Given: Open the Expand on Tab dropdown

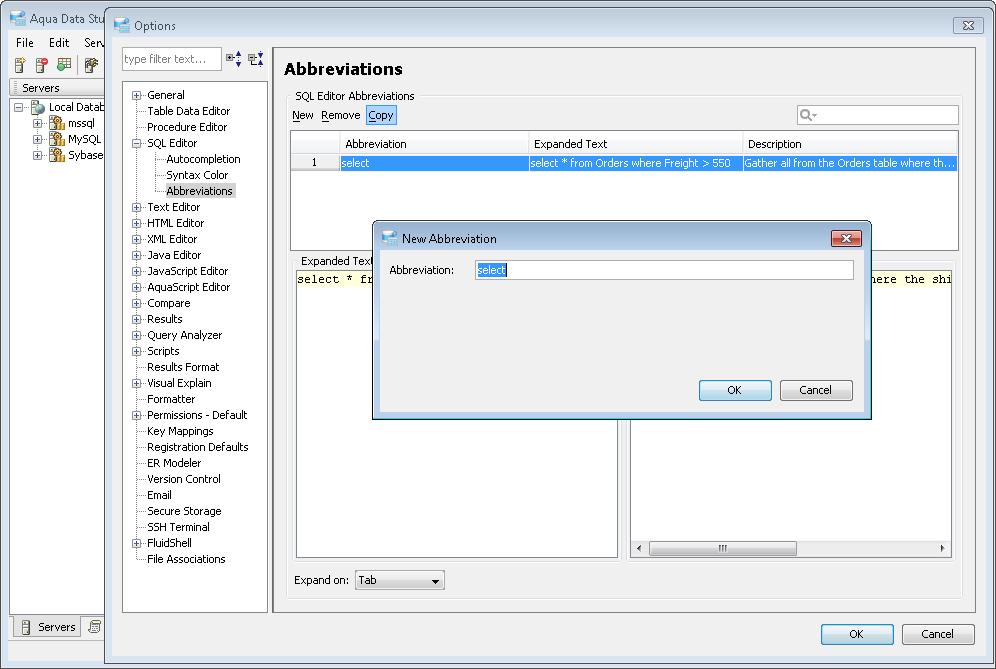Looking at the screenshot, I should pyautogui.click(x=400, y=580).
